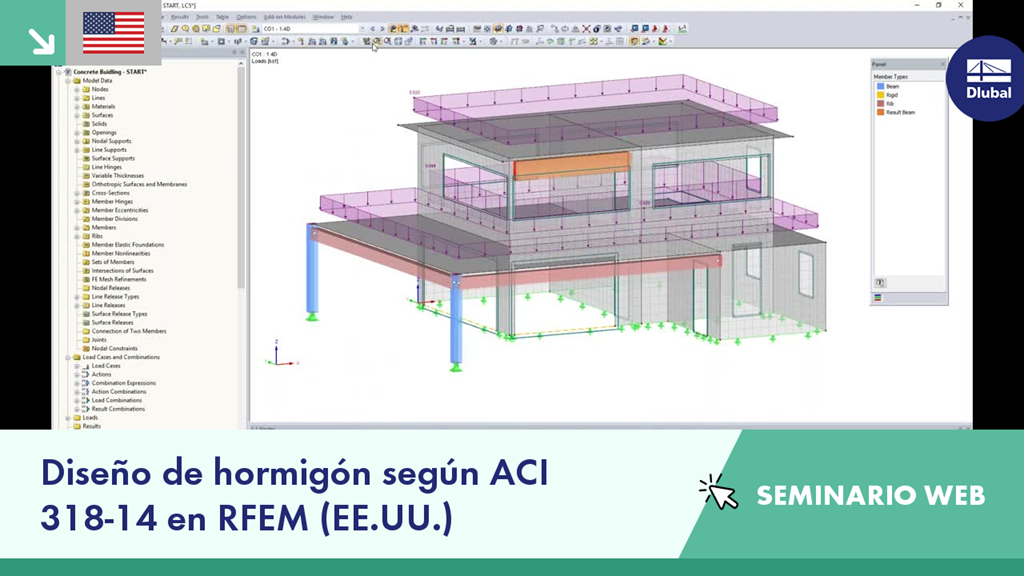Viewport: 1024px width, 576px height.
Task: Click the Load Cases icon in navigator
Action: coord(86,366)
